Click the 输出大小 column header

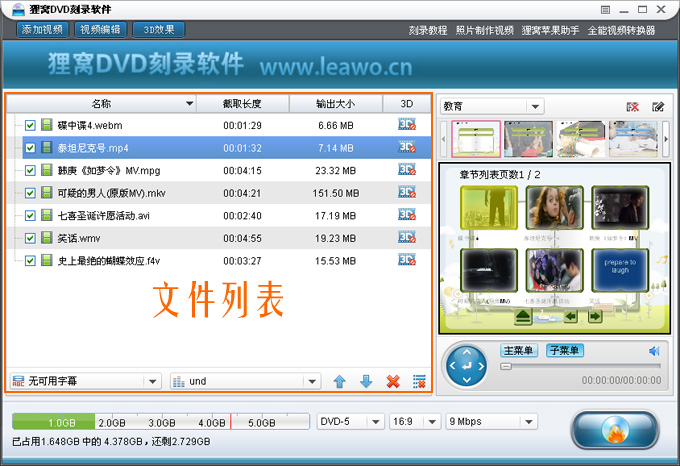(336, 104)
